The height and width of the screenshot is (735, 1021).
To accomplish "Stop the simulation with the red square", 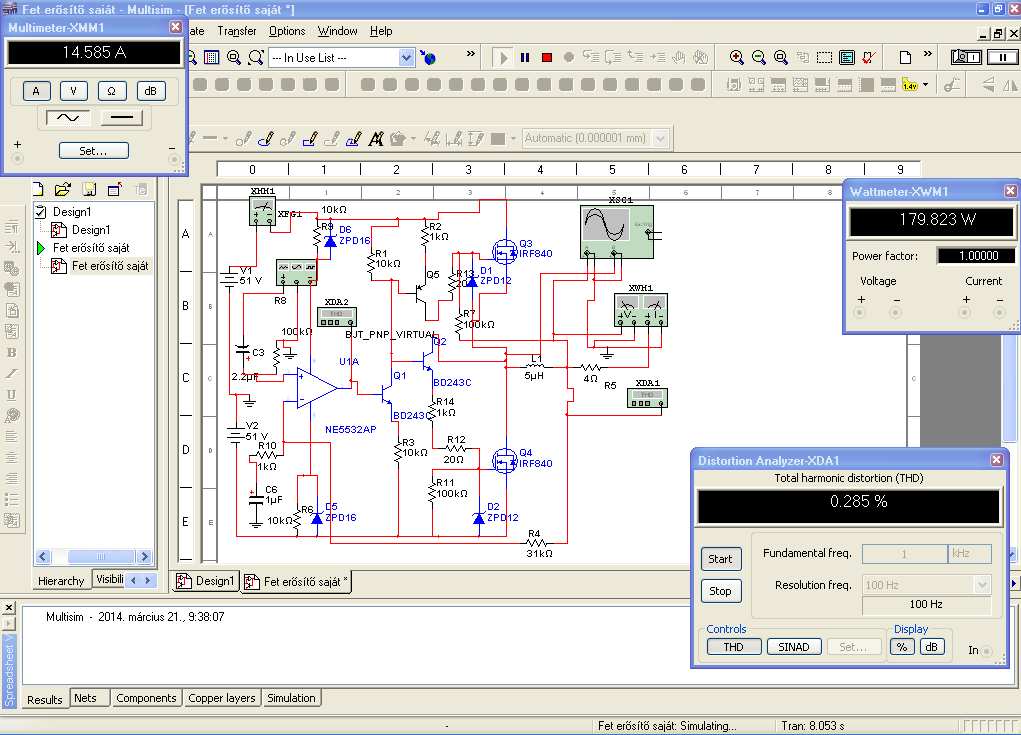I will point(547,58).
